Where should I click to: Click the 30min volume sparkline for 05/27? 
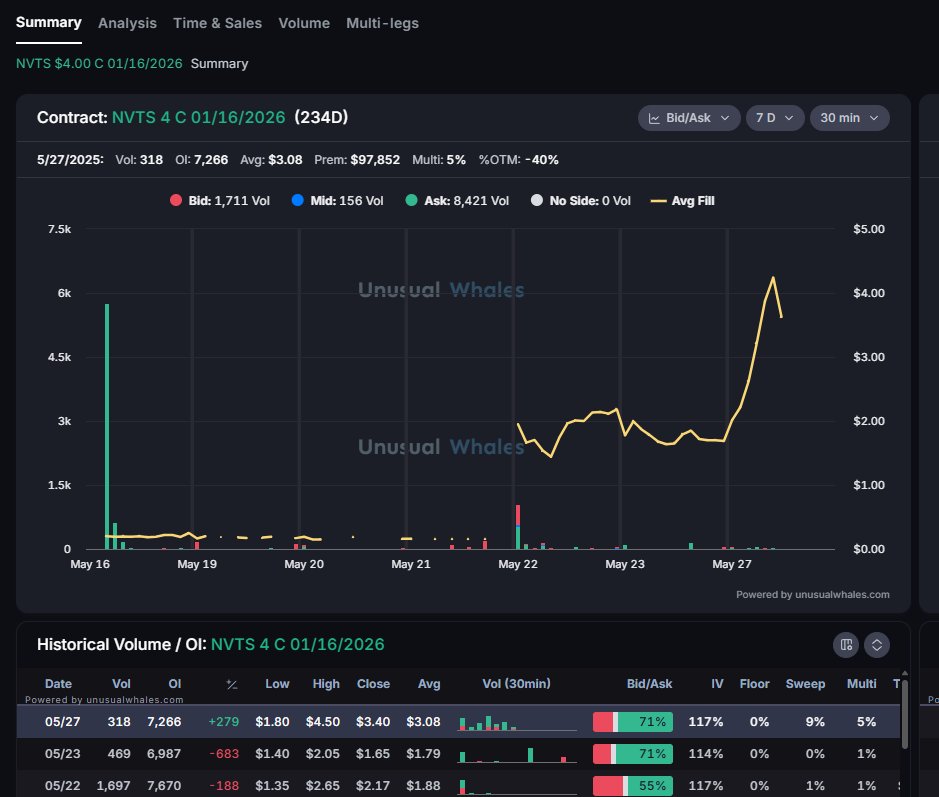tap(517, 722)
